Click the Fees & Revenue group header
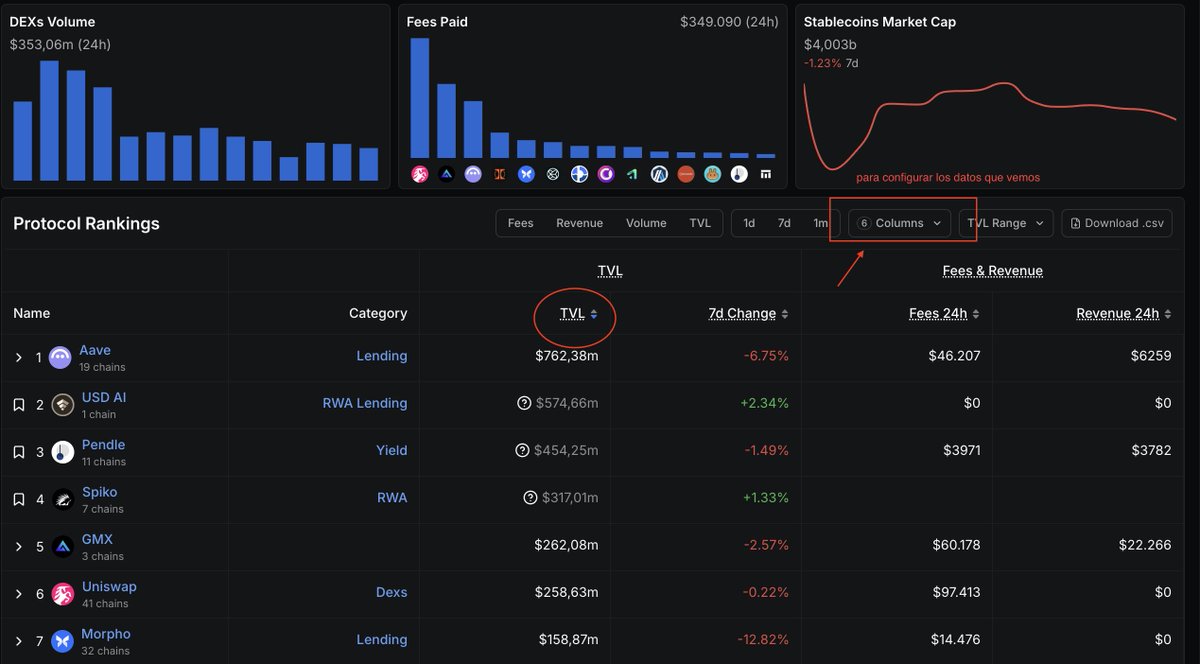Screen dimensions: 1200x664 pyautogui.click(x=993, y=271)
